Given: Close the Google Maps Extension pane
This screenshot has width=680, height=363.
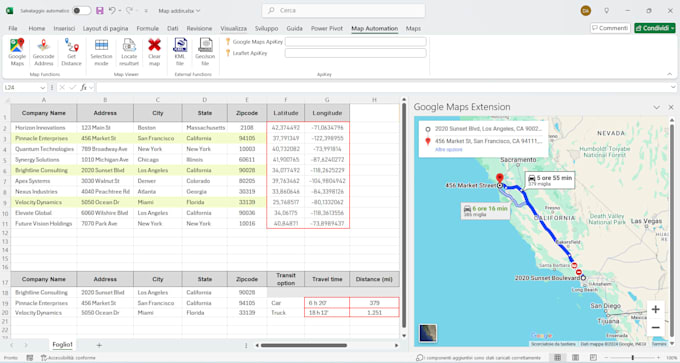Looking at the screenshot, I should click(670, 107).
